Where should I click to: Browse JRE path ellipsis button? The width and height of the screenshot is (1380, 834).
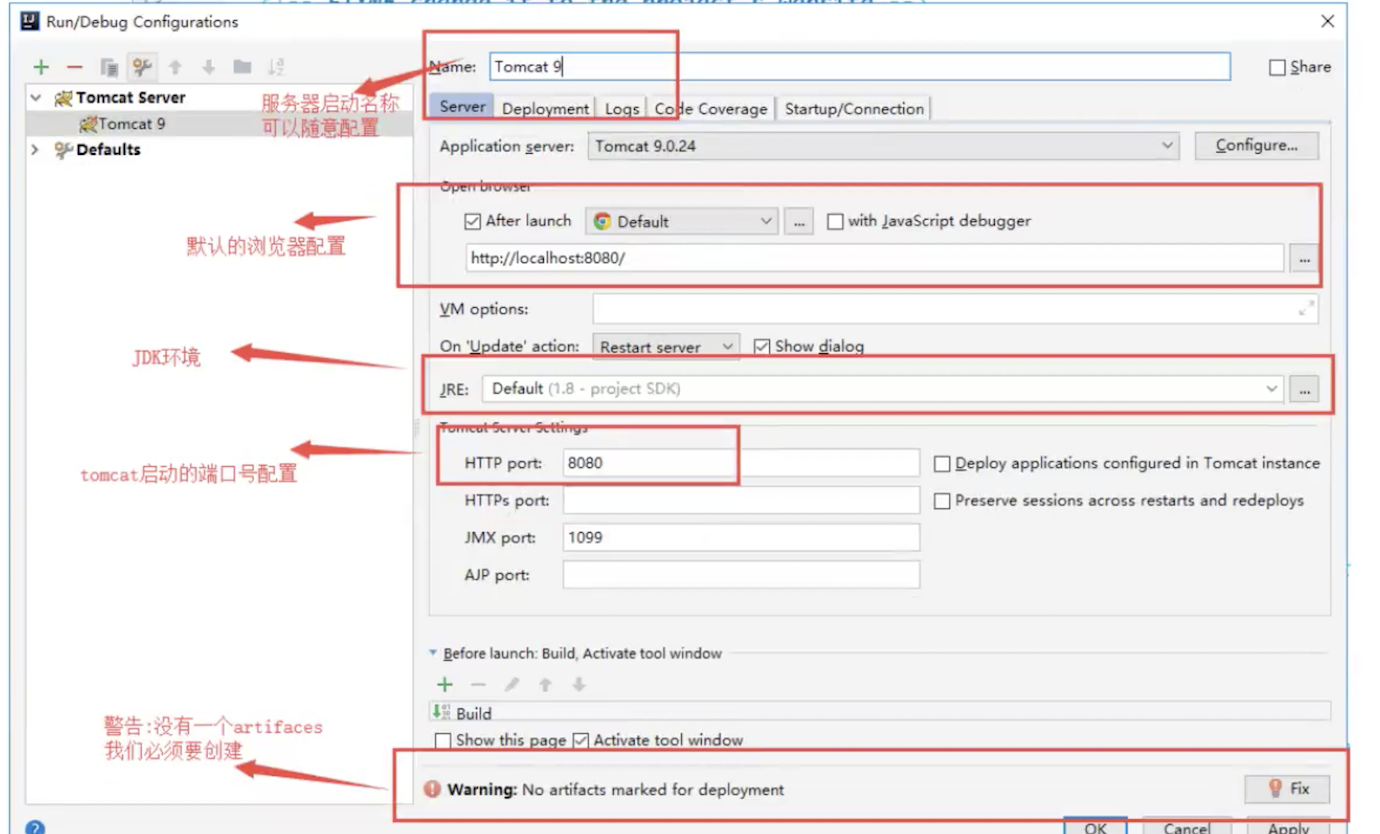[x=1303, y=389]
